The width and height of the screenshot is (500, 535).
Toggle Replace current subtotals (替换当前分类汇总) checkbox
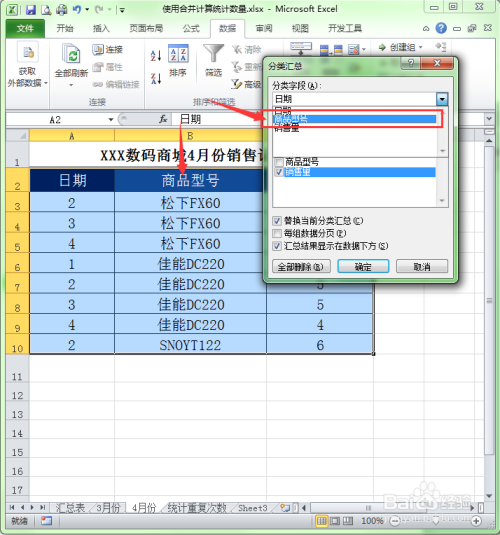pos(277,221)
